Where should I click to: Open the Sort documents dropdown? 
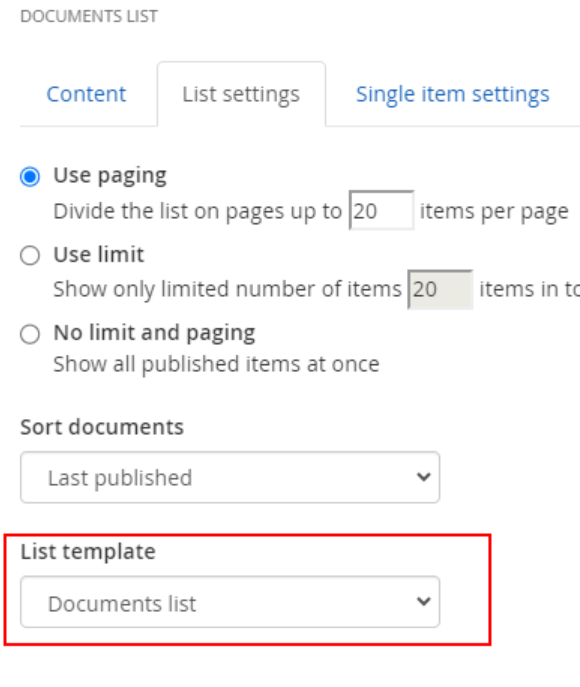point(230,477)
